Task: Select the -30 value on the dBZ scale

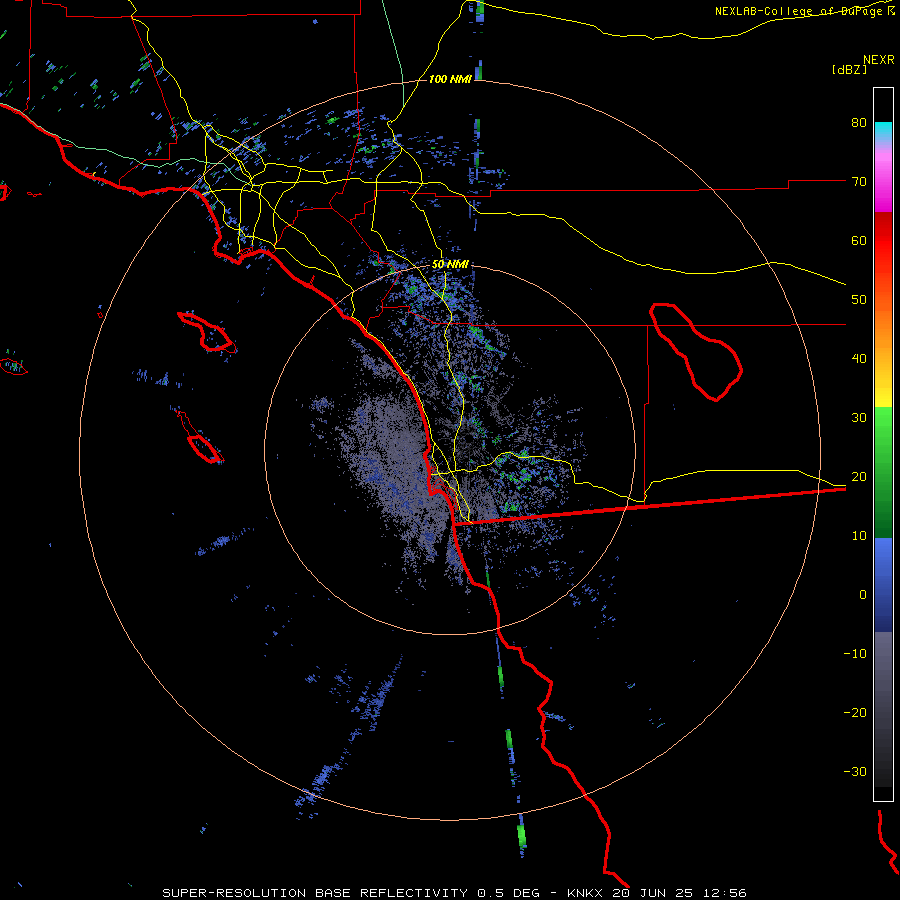Action: (855, 771)
